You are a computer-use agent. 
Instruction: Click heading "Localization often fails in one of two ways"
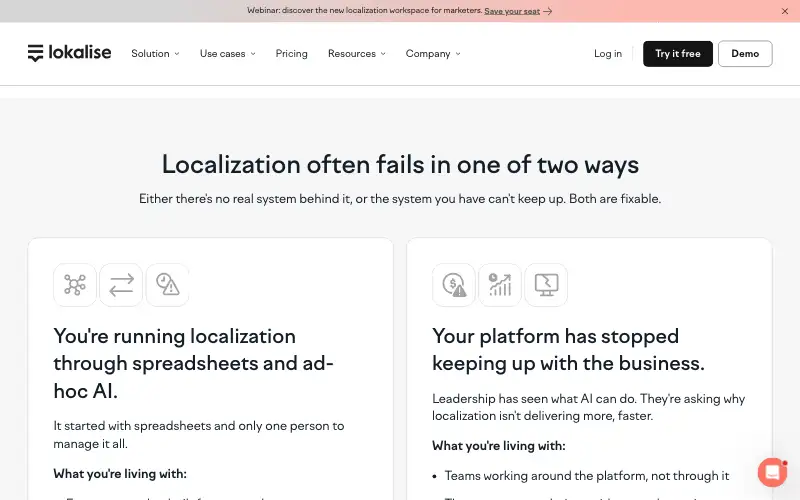400,165
